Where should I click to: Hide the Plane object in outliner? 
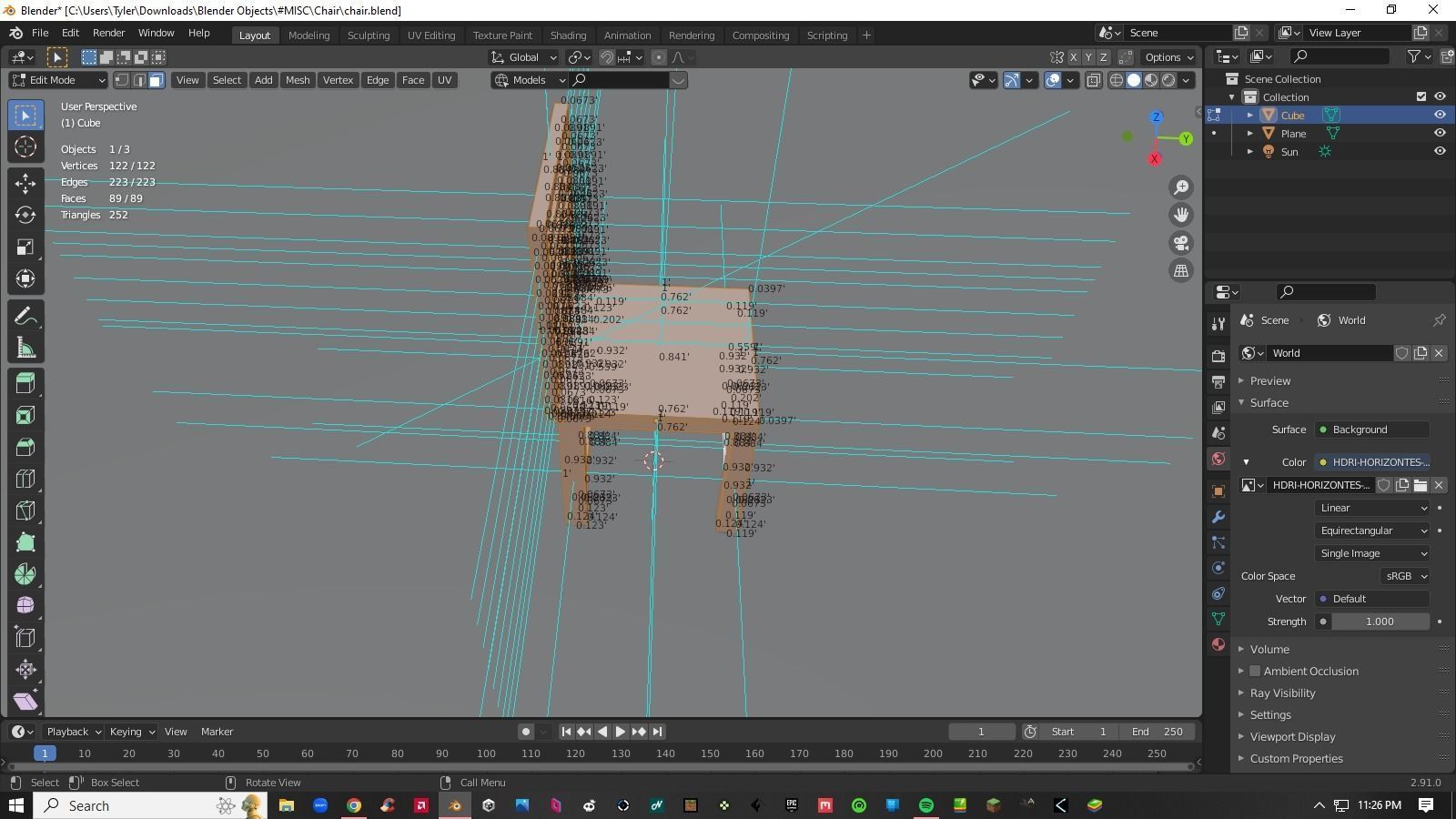1440,134
